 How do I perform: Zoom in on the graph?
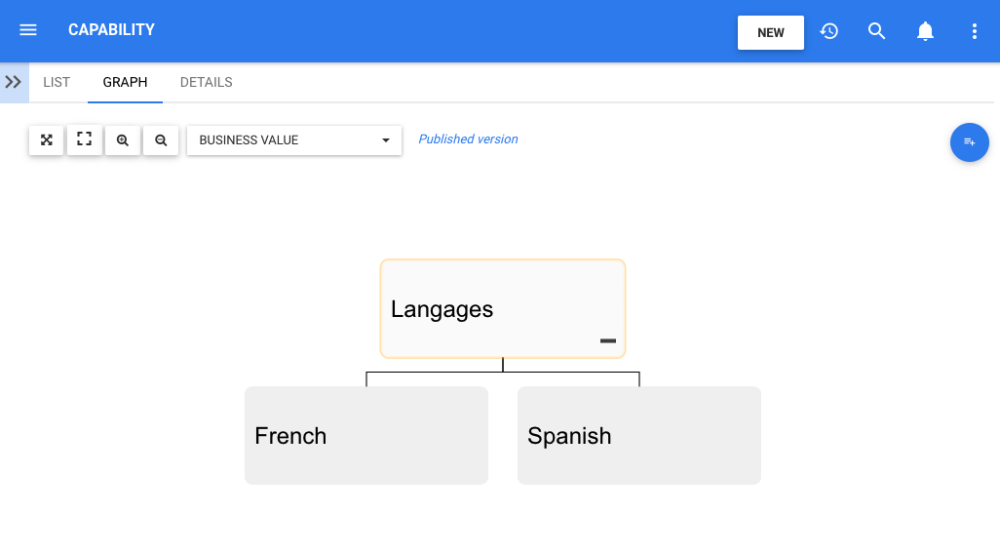[x=122, y=140]
